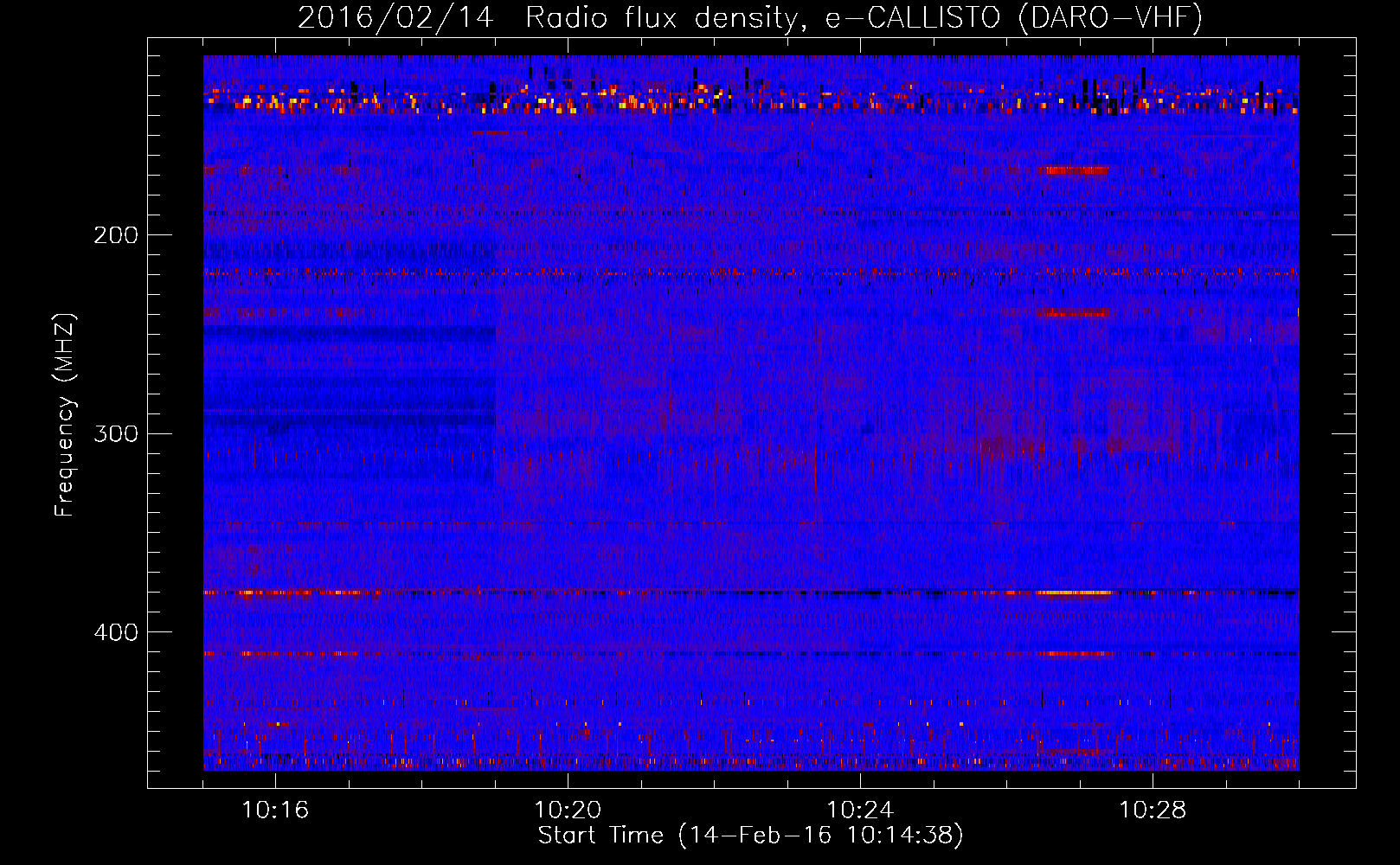Click the Frequency (MHZ) axis label
This screenshot has height=865, width=1400.
point(65,415)
